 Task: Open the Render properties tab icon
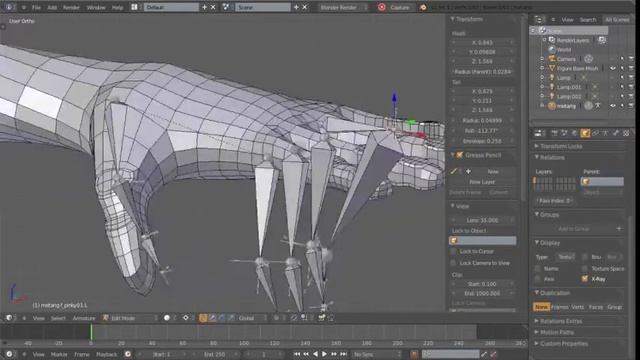pos(554,133)
